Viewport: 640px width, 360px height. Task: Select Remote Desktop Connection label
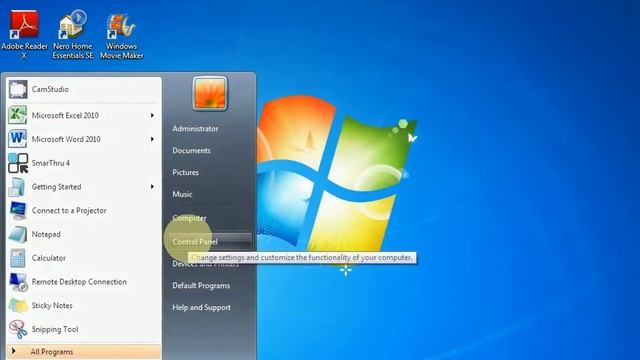[x=79, y=282]
